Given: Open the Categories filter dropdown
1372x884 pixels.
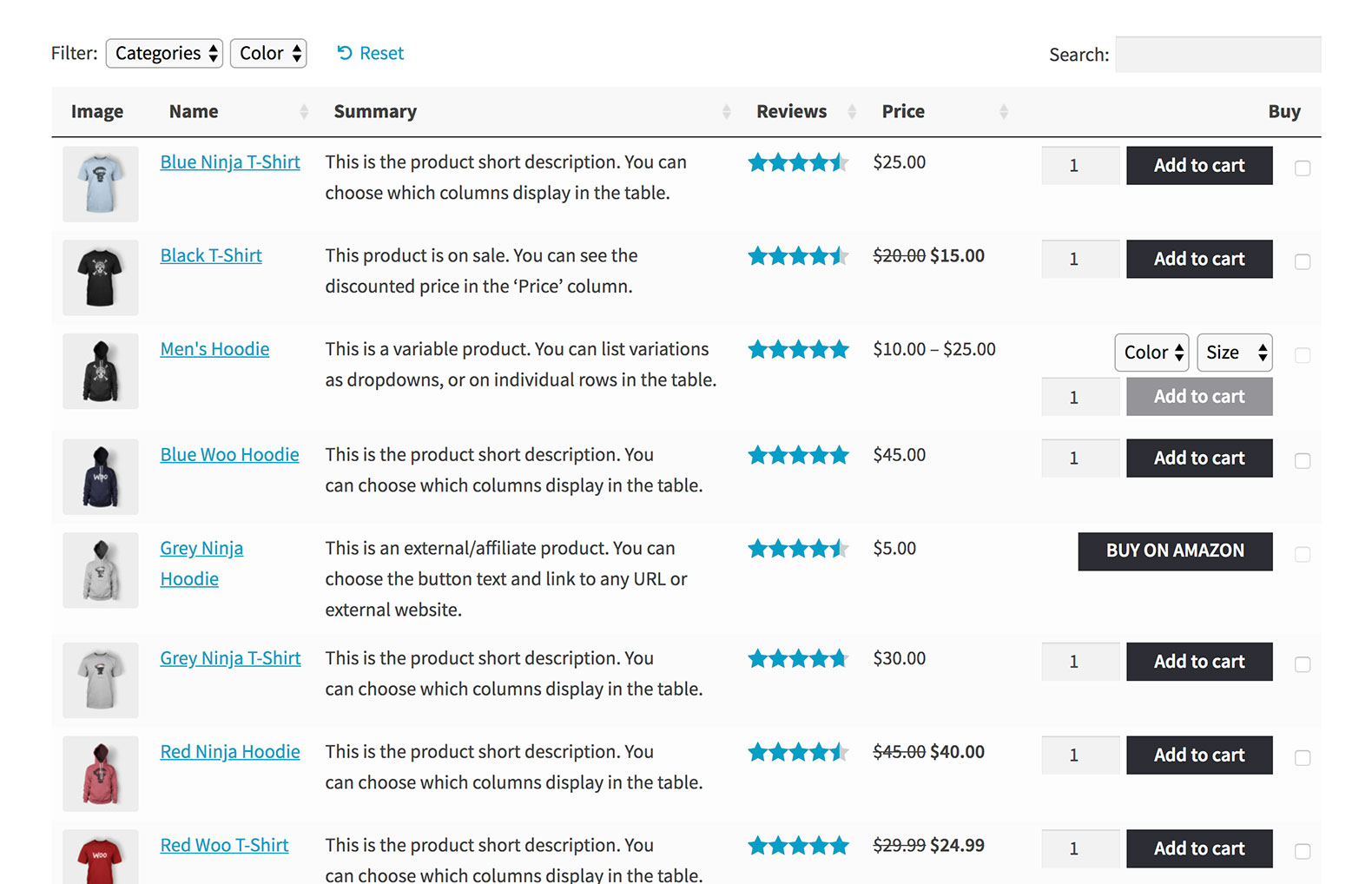Looking at the screenshot, I should tap(164, 53).
